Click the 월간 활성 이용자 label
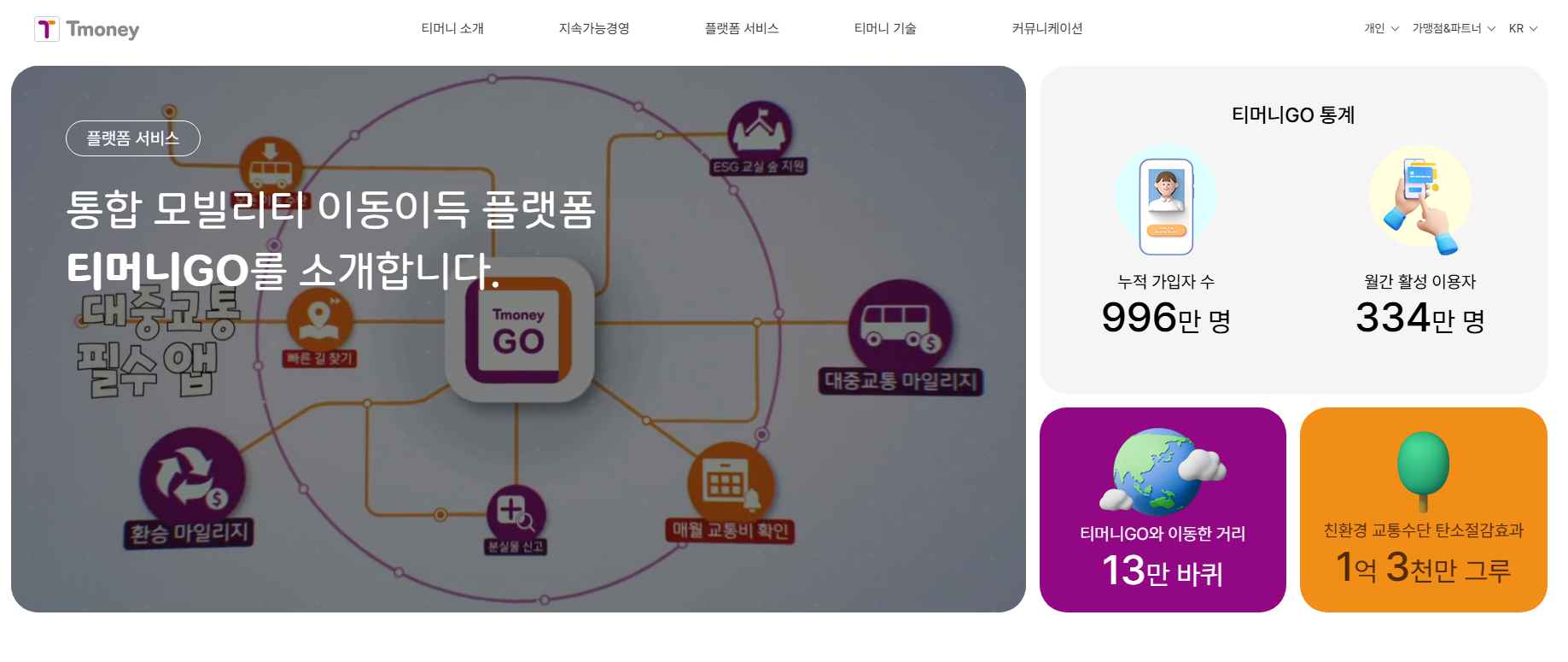 [1420, 281]
